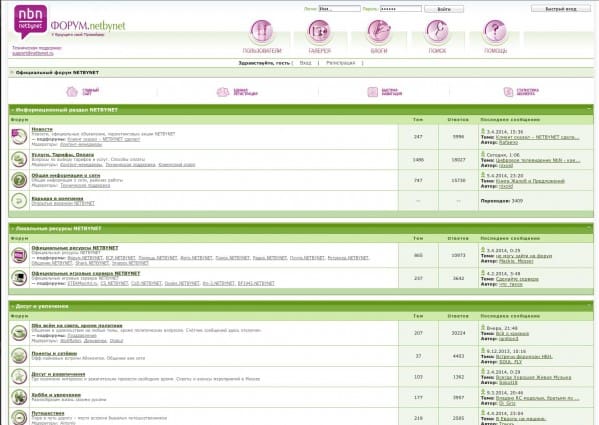This screenshot has height=425, width=599.
Task: Open the Галерея section icon
Action: click(x=319, y=32)
